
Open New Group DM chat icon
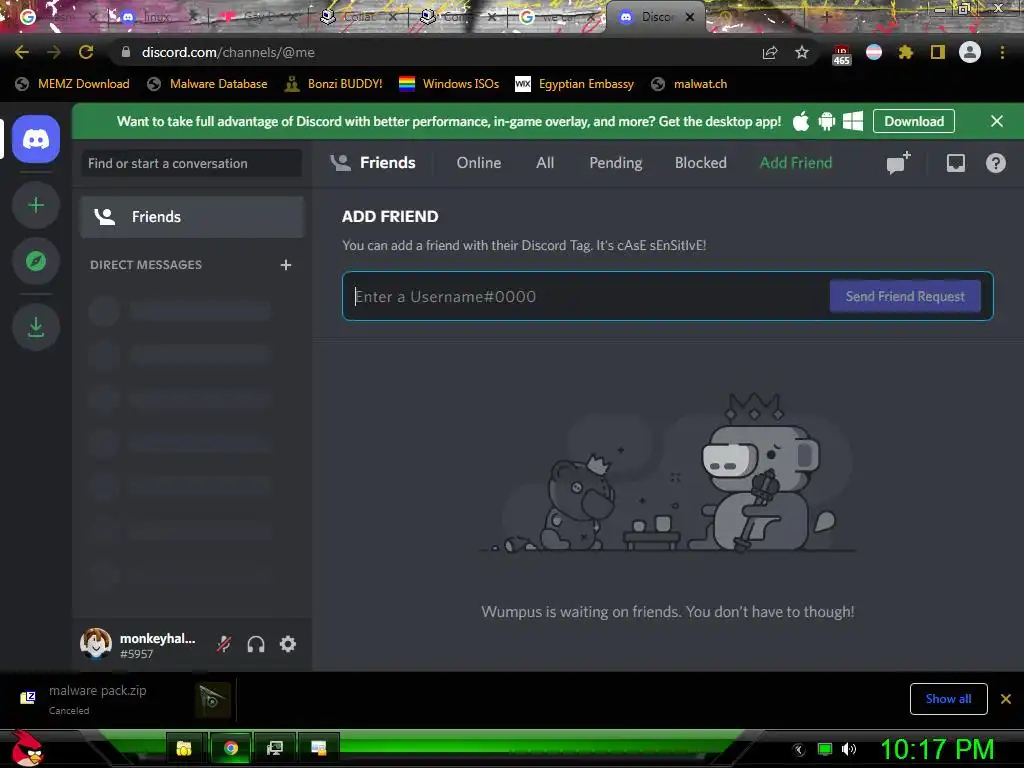tap(899, 163)
